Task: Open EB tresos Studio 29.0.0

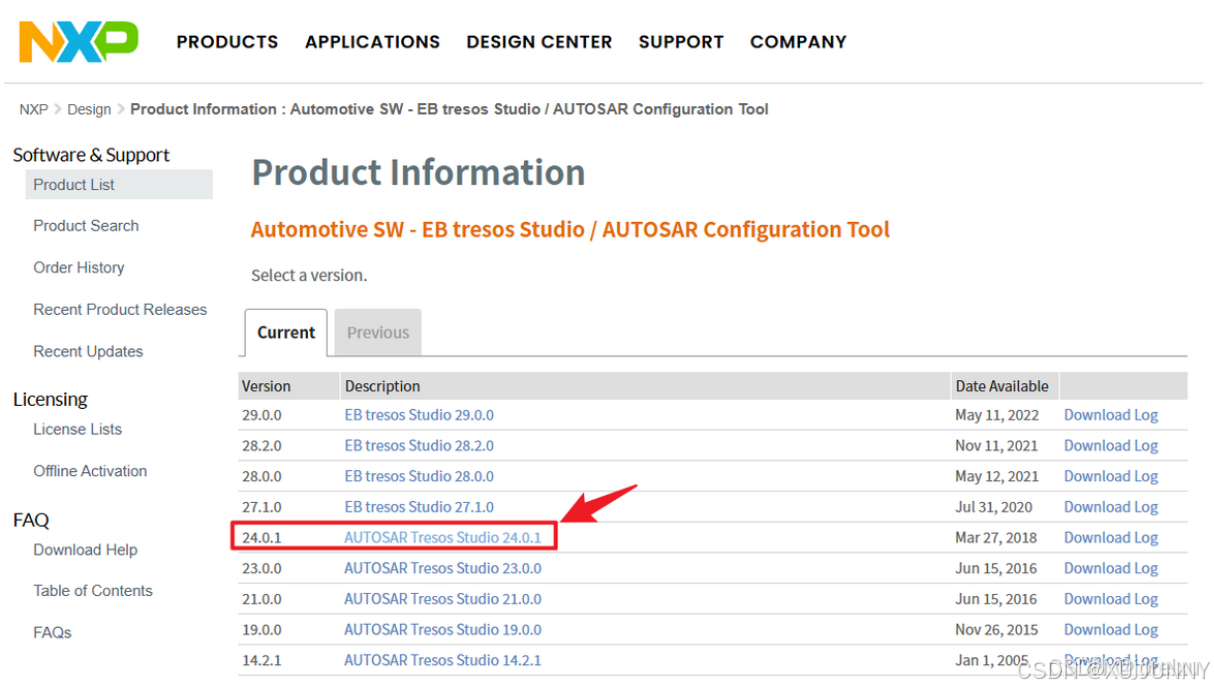Action: tap(419, 415)
